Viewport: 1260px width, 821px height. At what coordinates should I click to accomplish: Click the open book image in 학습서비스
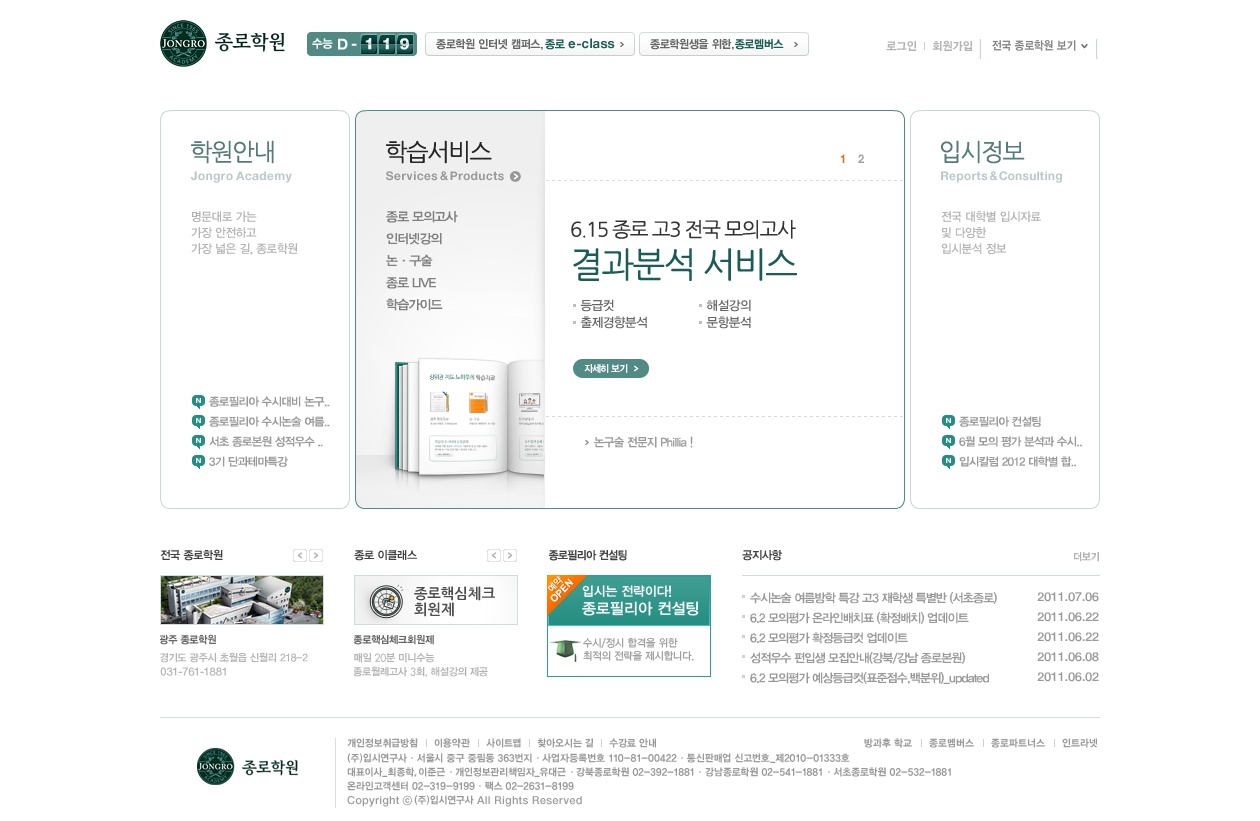pos(470,418)
